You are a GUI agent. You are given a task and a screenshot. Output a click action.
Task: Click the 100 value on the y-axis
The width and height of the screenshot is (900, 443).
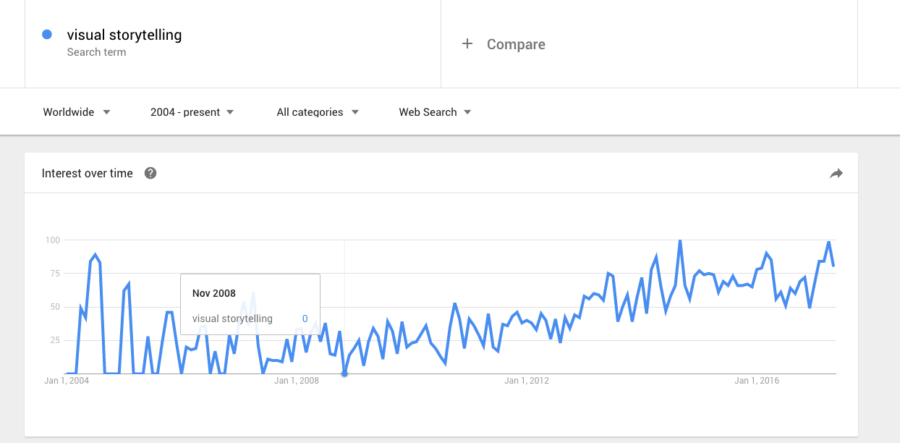(52, 240)
